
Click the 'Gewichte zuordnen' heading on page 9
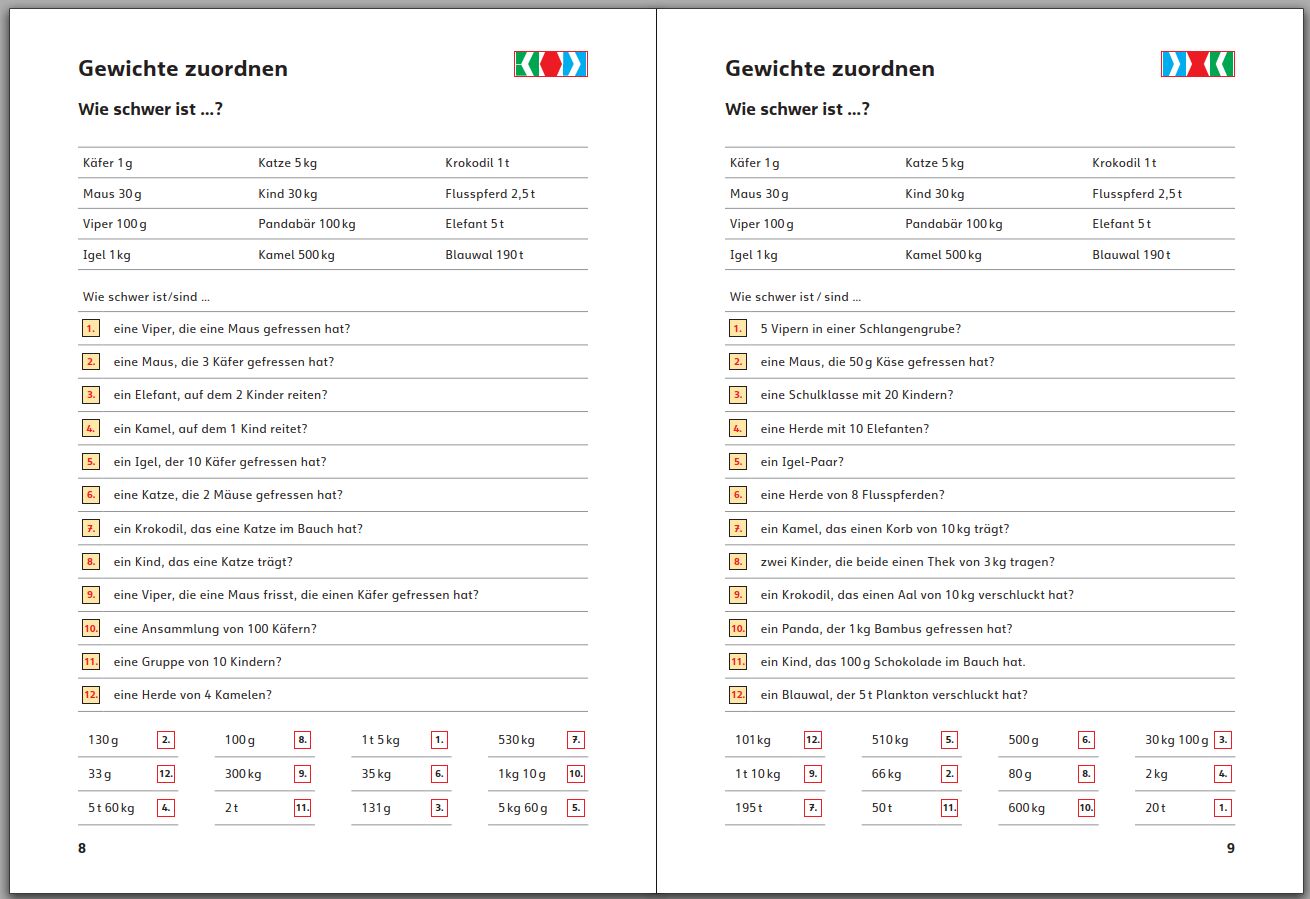tap(829, 69)
